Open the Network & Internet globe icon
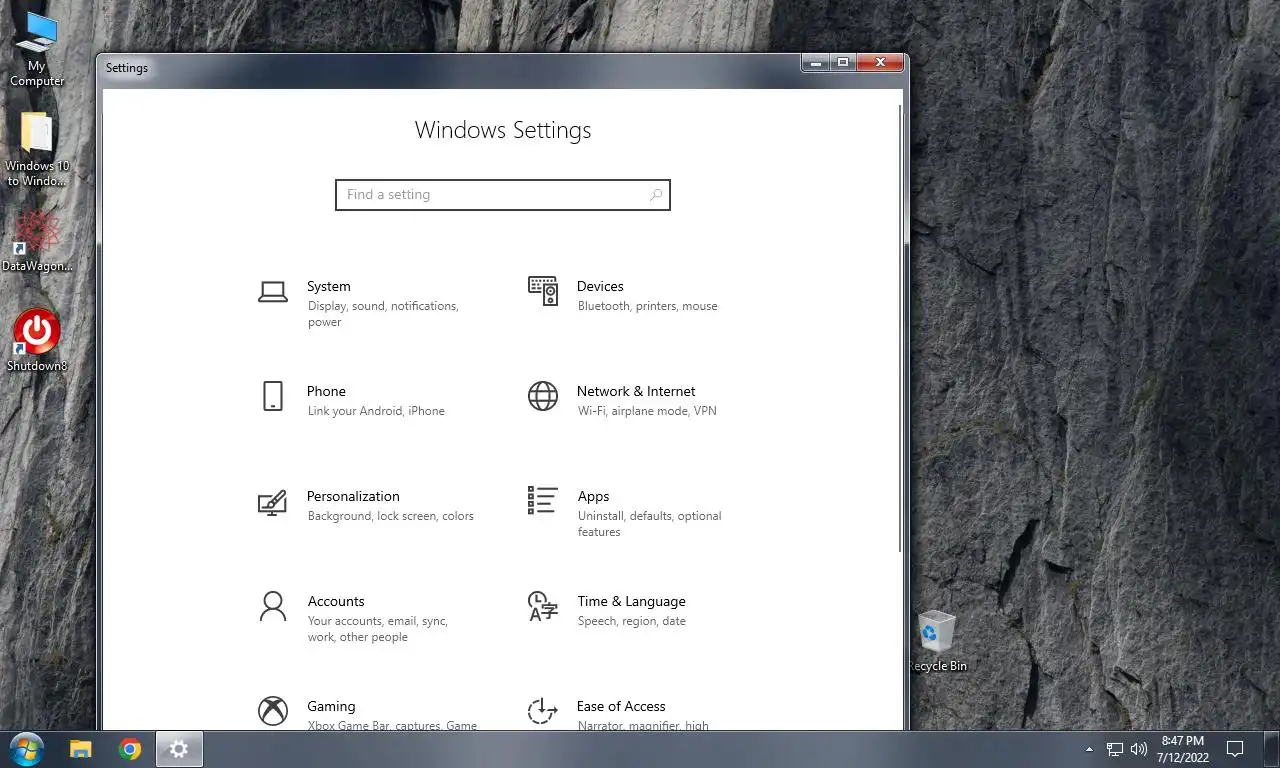The image size is (1280, 768). pyautogui.click(x=543, y=396)
